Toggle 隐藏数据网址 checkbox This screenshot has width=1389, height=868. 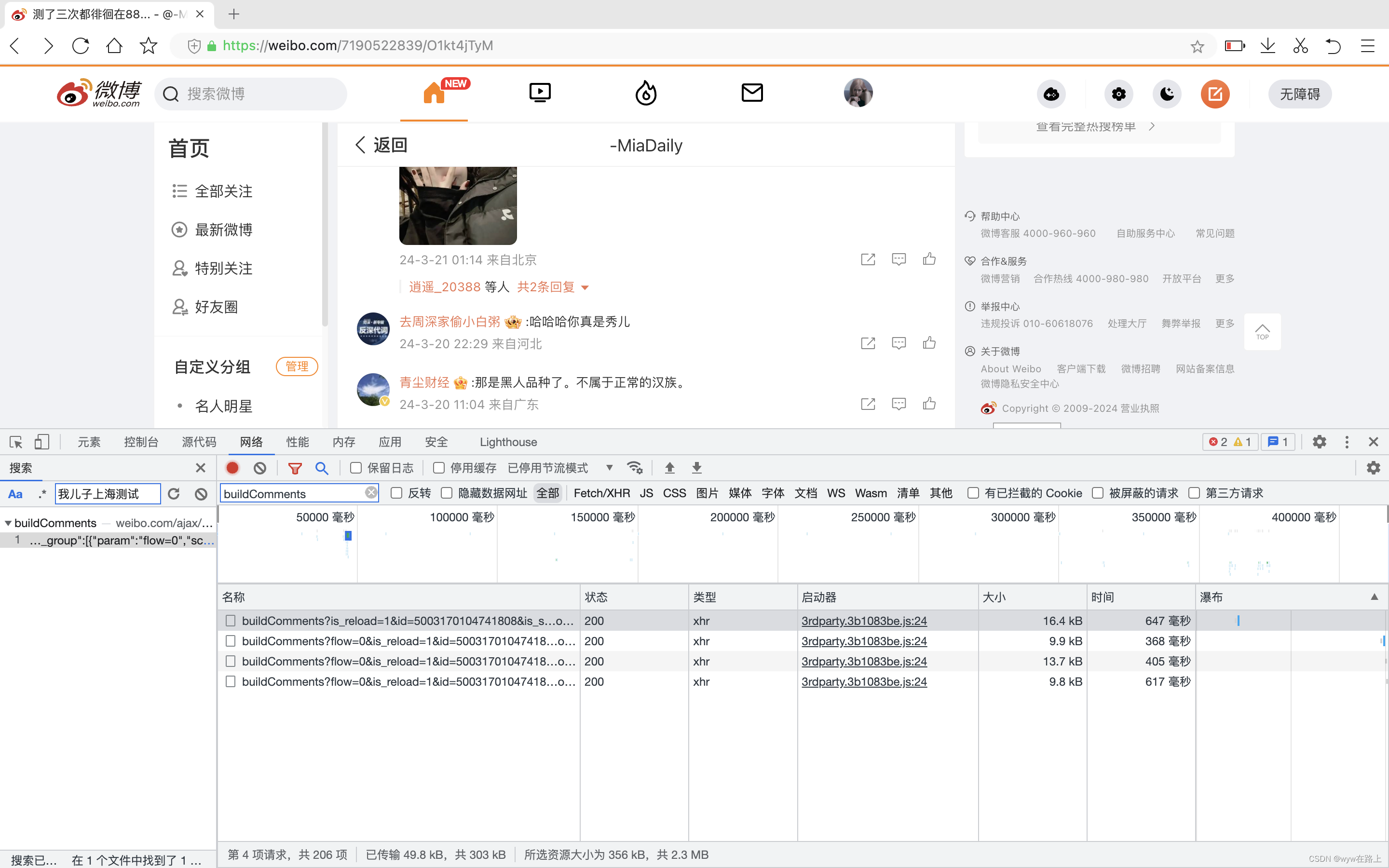click(x=447, y=493)
